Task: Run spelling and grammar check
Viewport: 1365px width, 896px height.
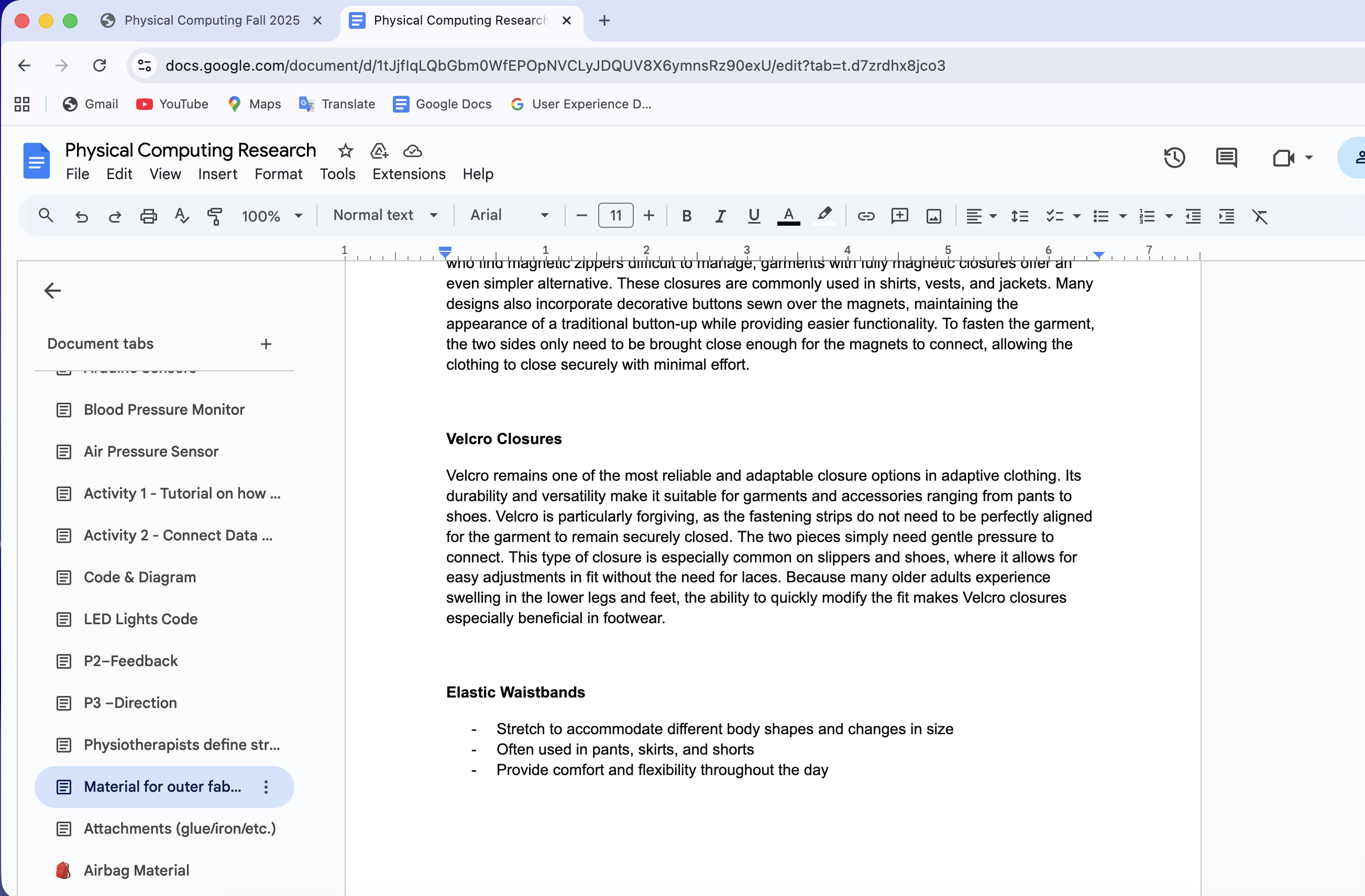Action: (181, 216)
